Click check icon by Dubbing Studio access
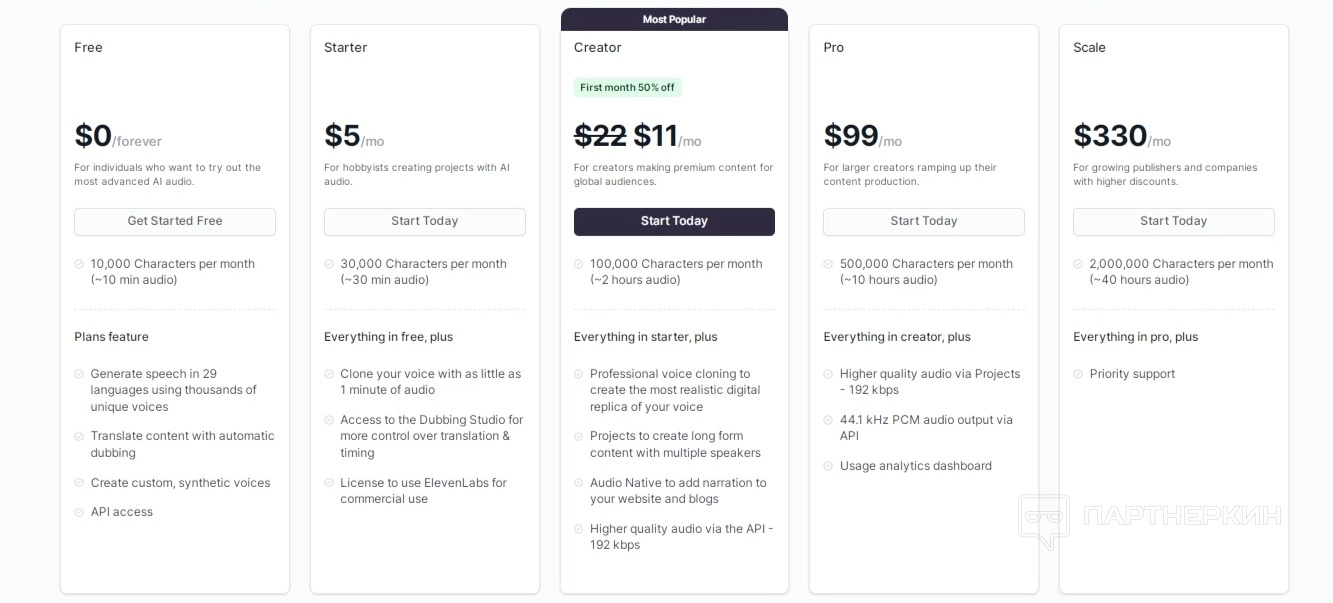The image size is (1333, 603). click(x=329, y=420)
